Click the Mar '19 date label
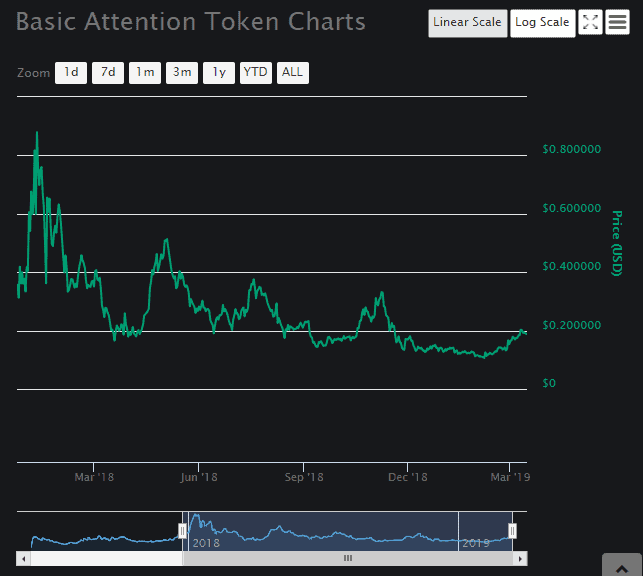643x576 pixels. (x=510, y=477)
